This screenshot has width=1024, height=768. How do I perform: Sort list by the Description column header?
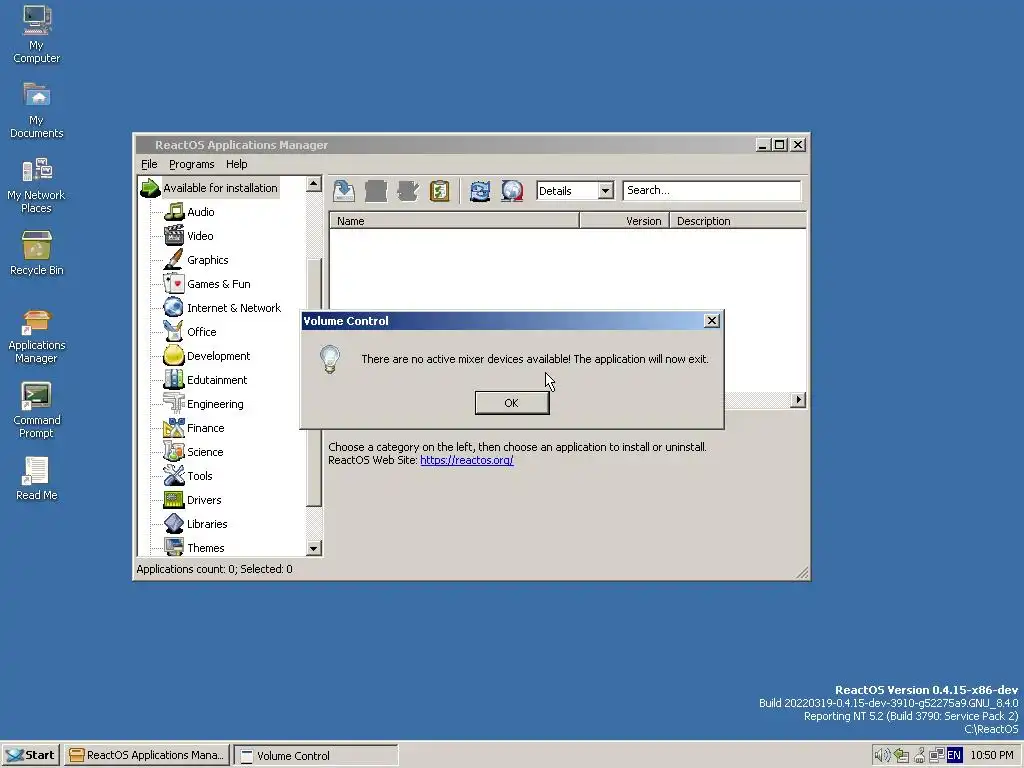738,221
